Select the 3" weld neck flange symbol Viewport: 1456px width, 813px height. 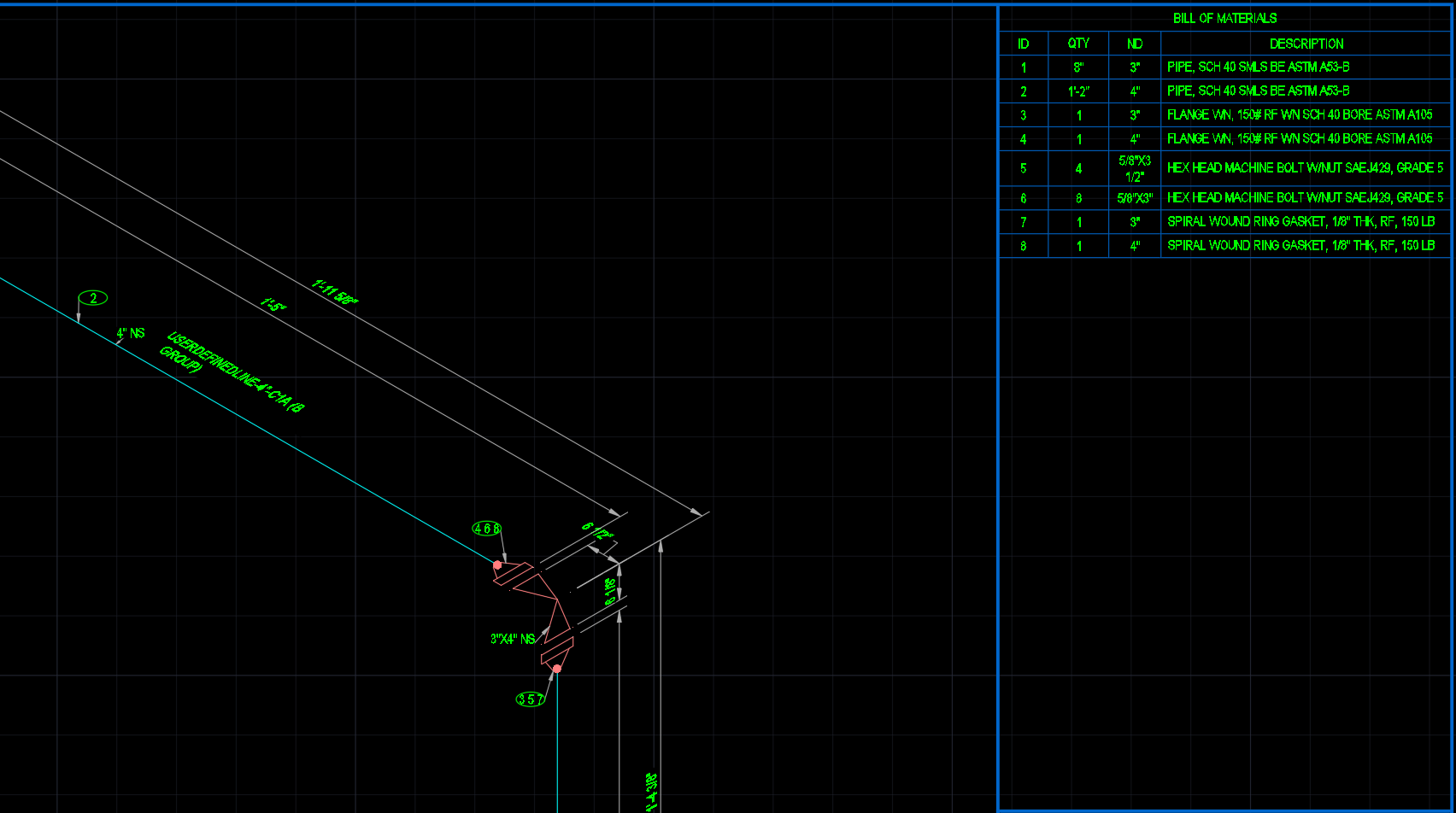(557, 652)
